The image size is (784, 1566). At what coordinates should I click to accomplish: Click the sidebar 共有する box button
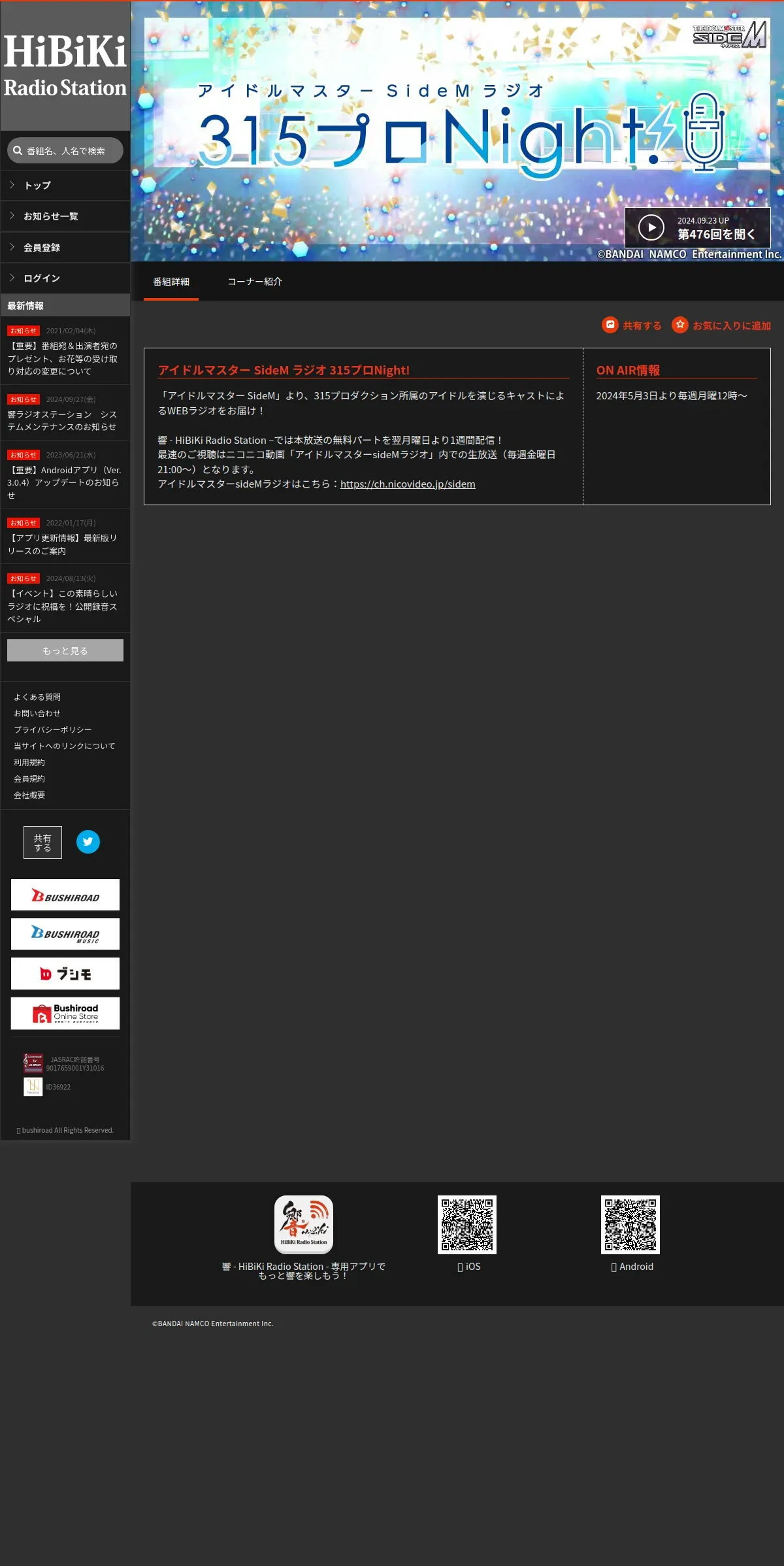click(42, 842)
